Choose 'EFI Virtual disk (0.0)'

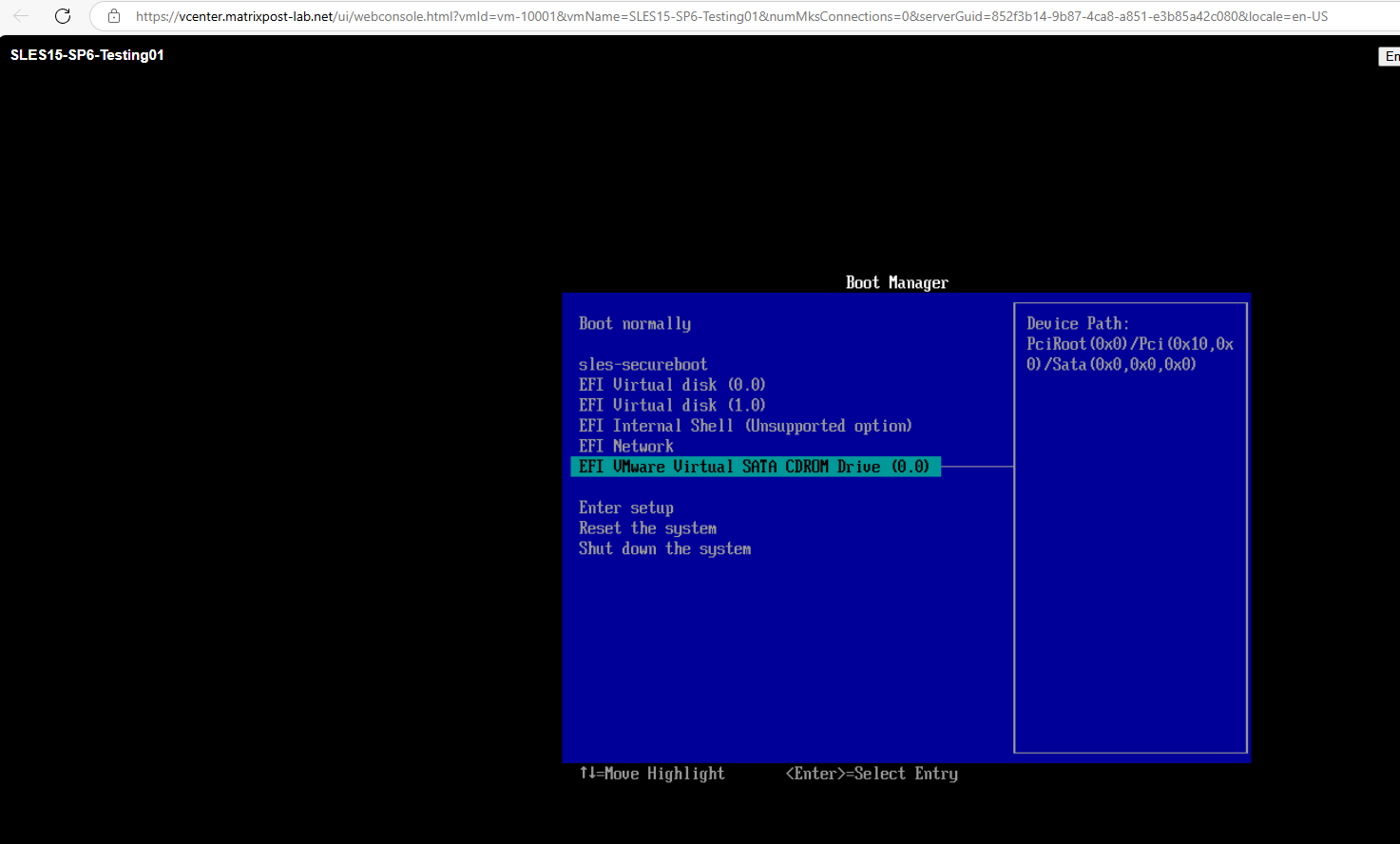[x=672, y=385]
